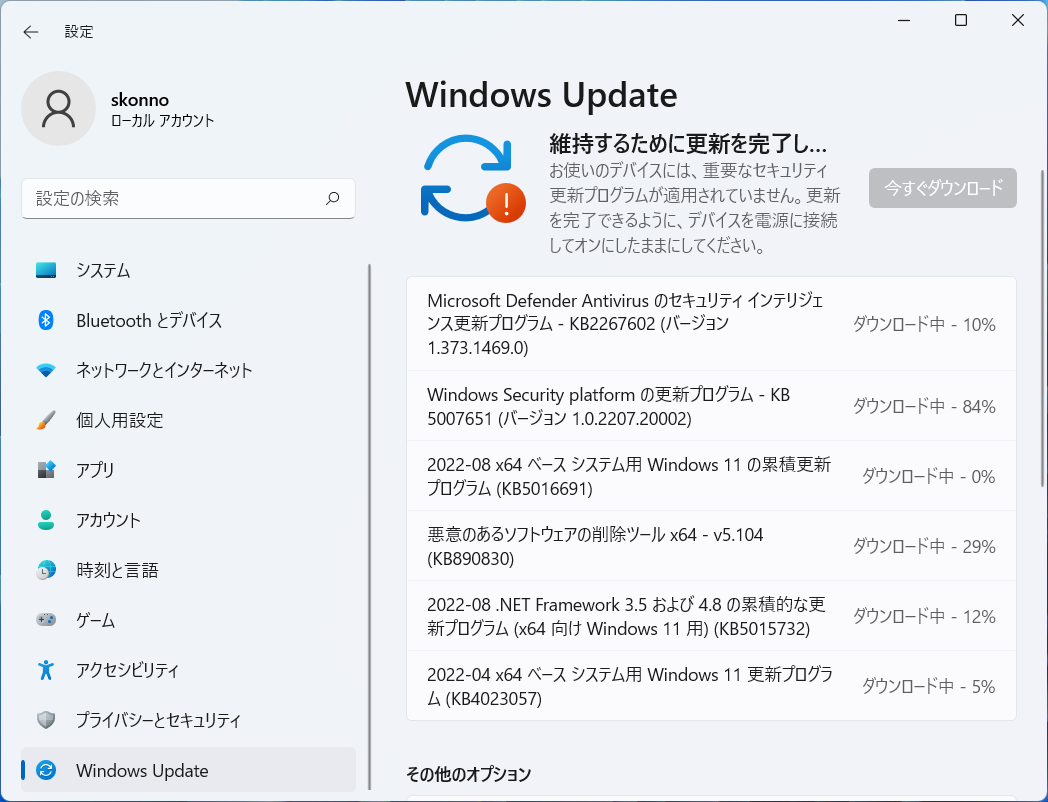Click the .NET Framework KB5015732 update row

pos(711,616)
